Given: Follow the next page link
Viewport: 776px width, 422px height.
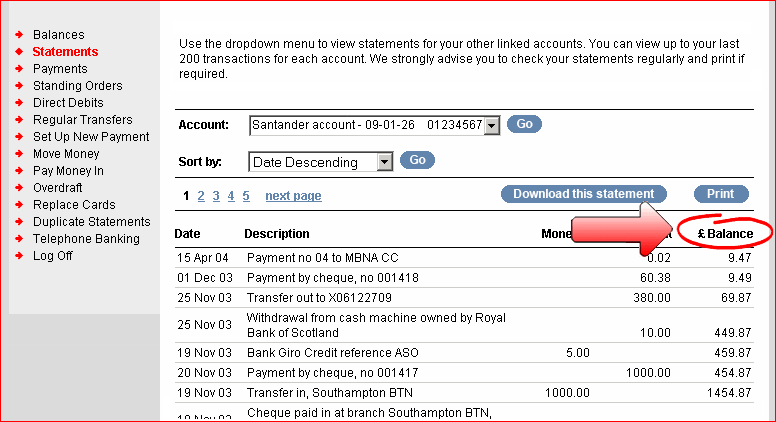Looking at the screenshot, I should click(293, 196).
